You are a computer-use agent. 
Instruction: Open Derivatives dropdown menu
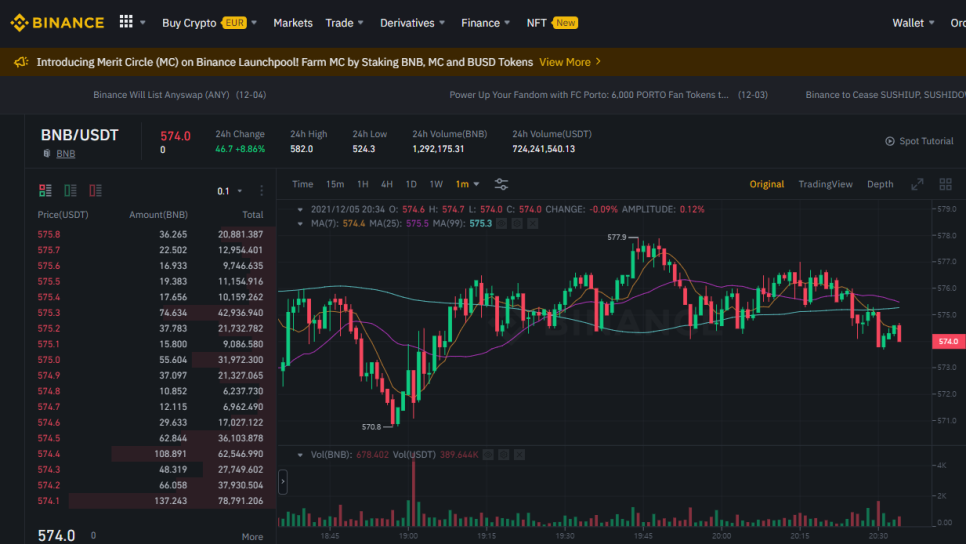412,23
